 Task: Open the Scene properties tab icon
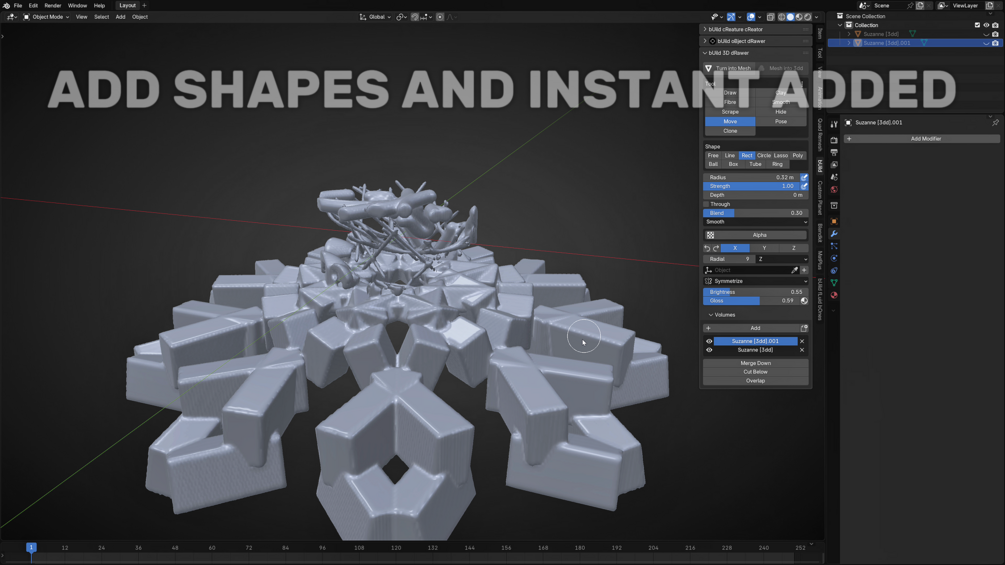pos(834,177)
